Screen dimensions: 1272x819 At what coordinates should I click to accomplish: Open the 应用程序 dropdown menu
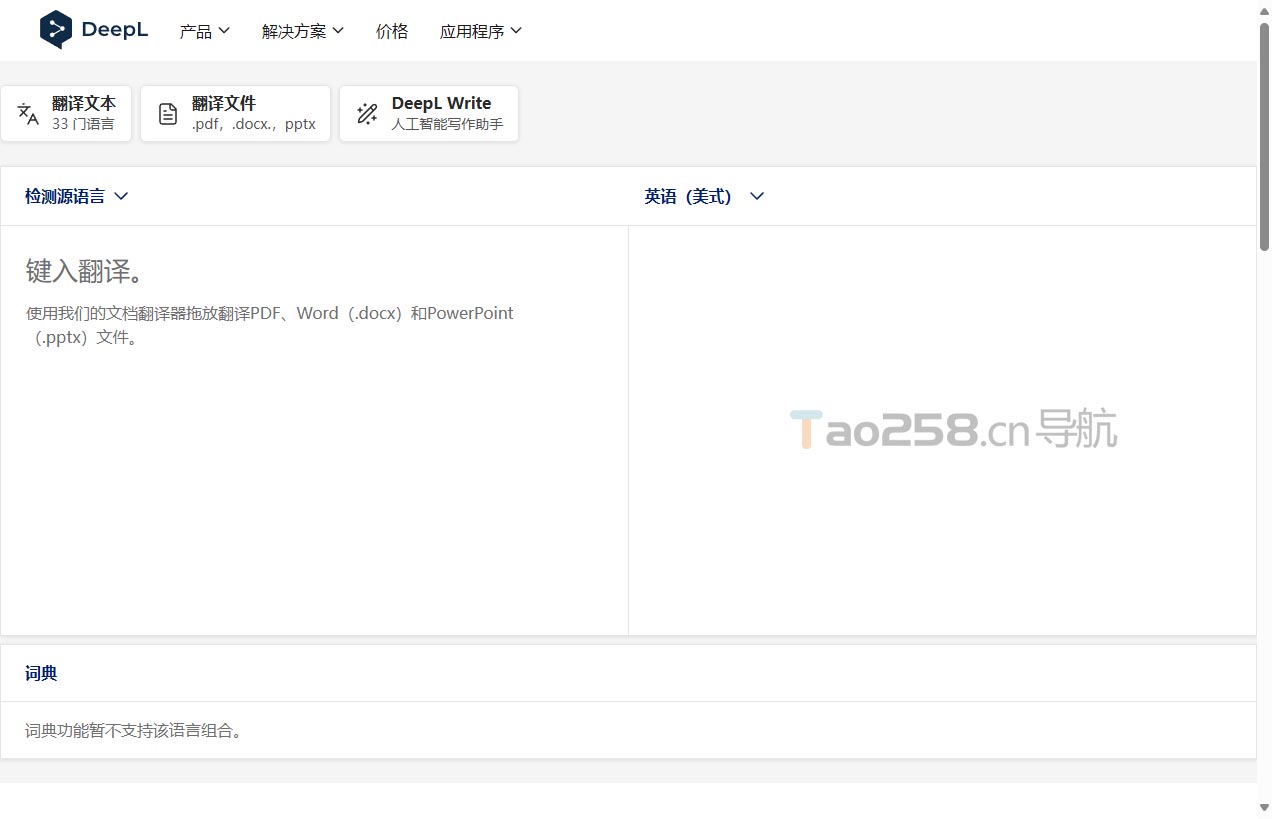pos(481,31)
